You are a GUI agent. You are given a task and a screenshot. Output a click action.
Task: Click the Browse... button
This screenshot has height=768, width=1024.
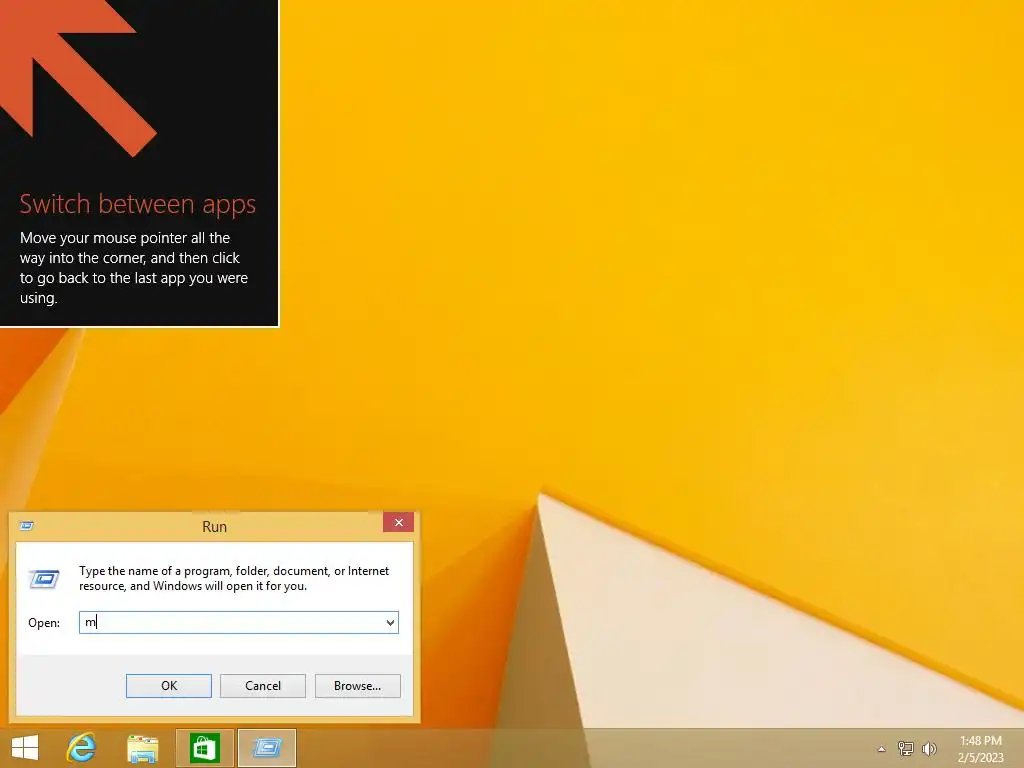pos(357,686)
